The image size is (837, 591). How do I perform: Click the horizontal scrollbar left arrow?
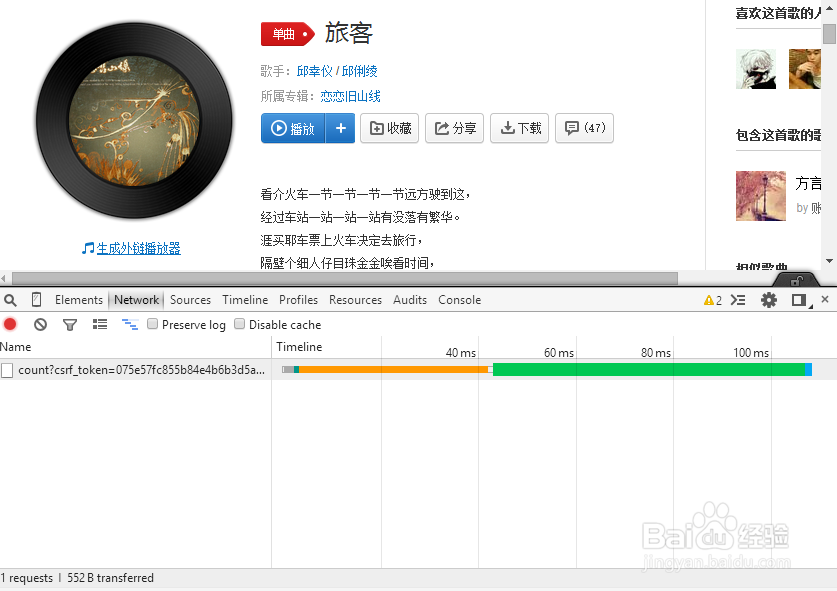coord(4,278)
